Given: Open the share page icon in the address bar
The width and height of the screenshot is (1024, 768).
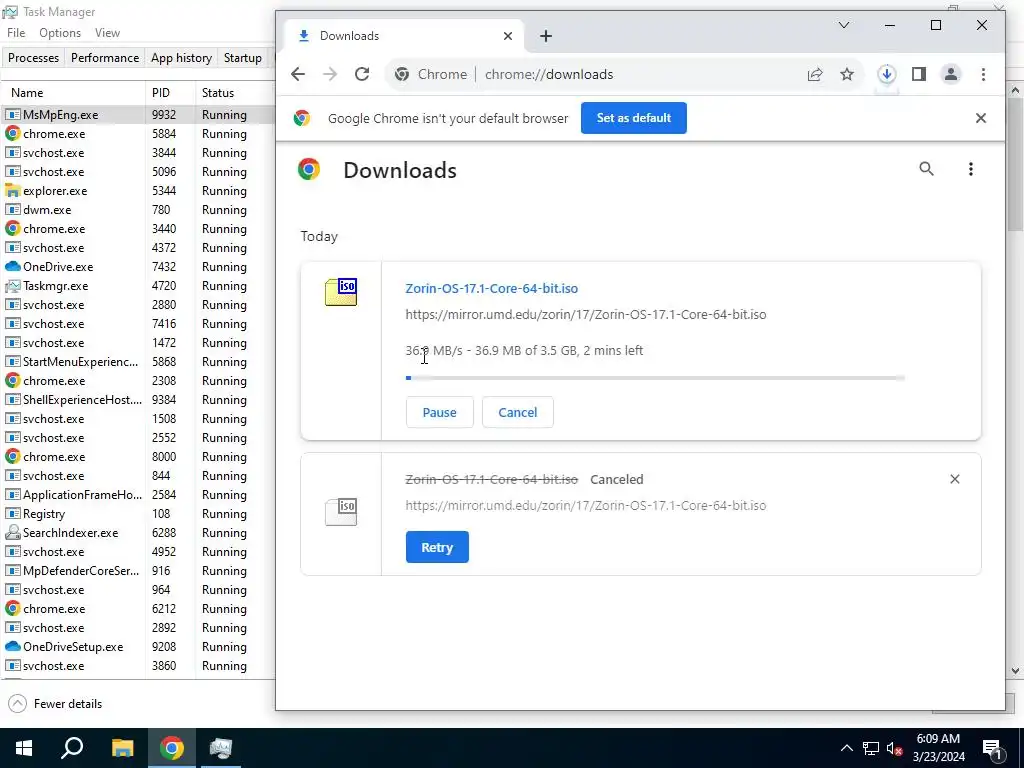Looking at the screenshot, I should click(815, 74).
